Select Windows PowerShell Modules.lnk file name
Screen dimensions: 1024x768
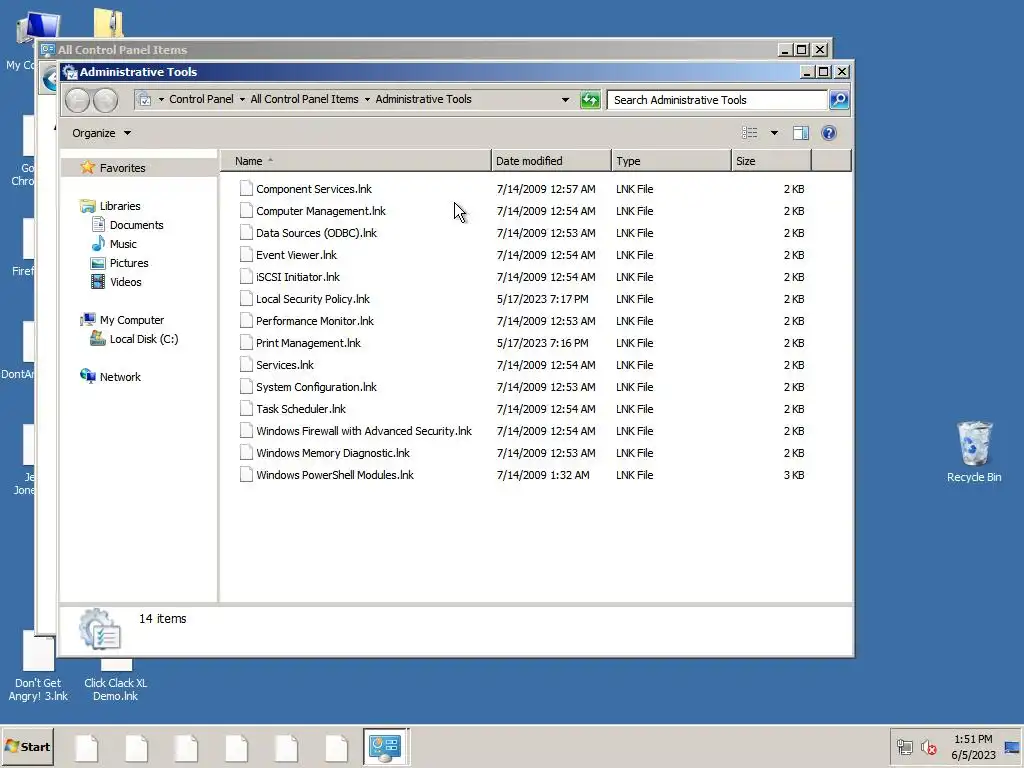[x=335, y=475]
